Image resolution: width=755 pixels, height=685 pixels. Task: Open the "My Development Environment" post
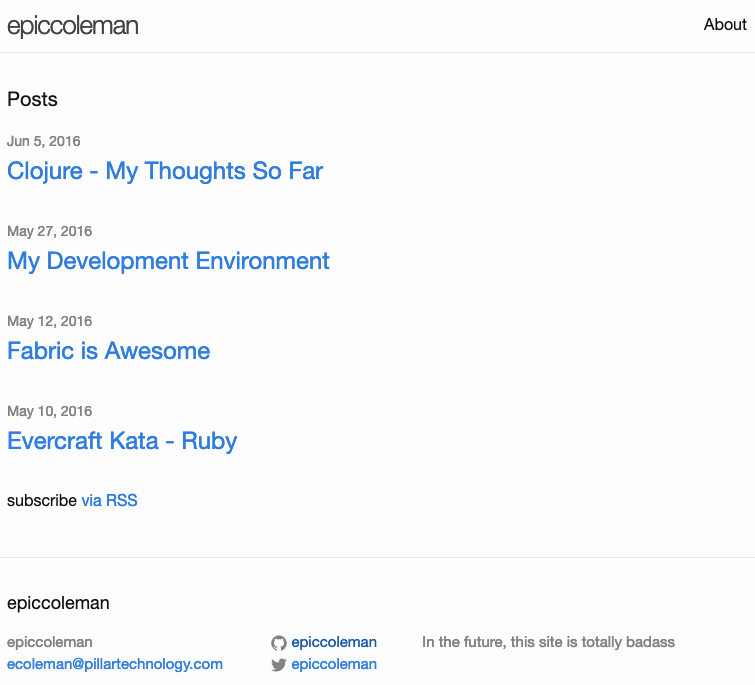[168, 261]
